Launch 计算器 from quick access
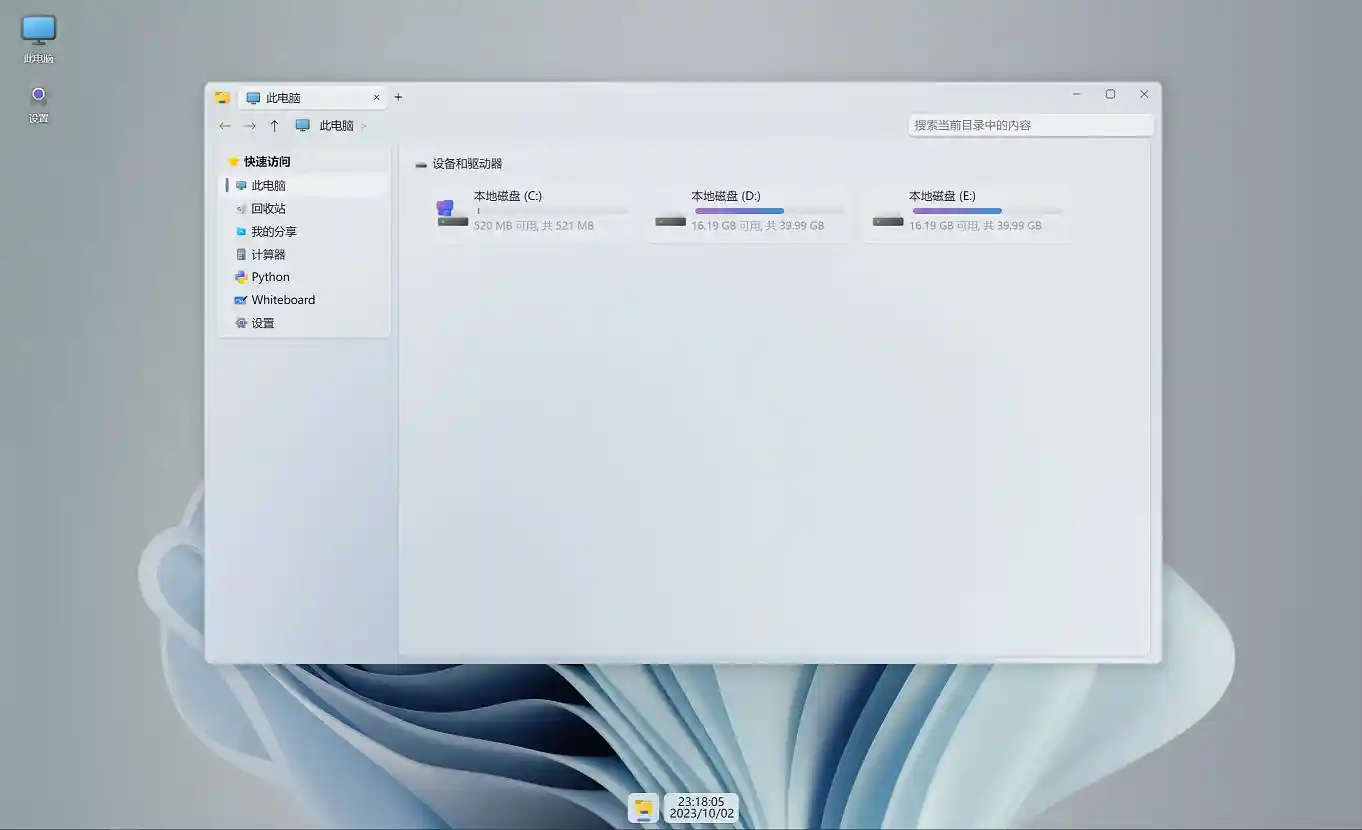 point(268,255)
